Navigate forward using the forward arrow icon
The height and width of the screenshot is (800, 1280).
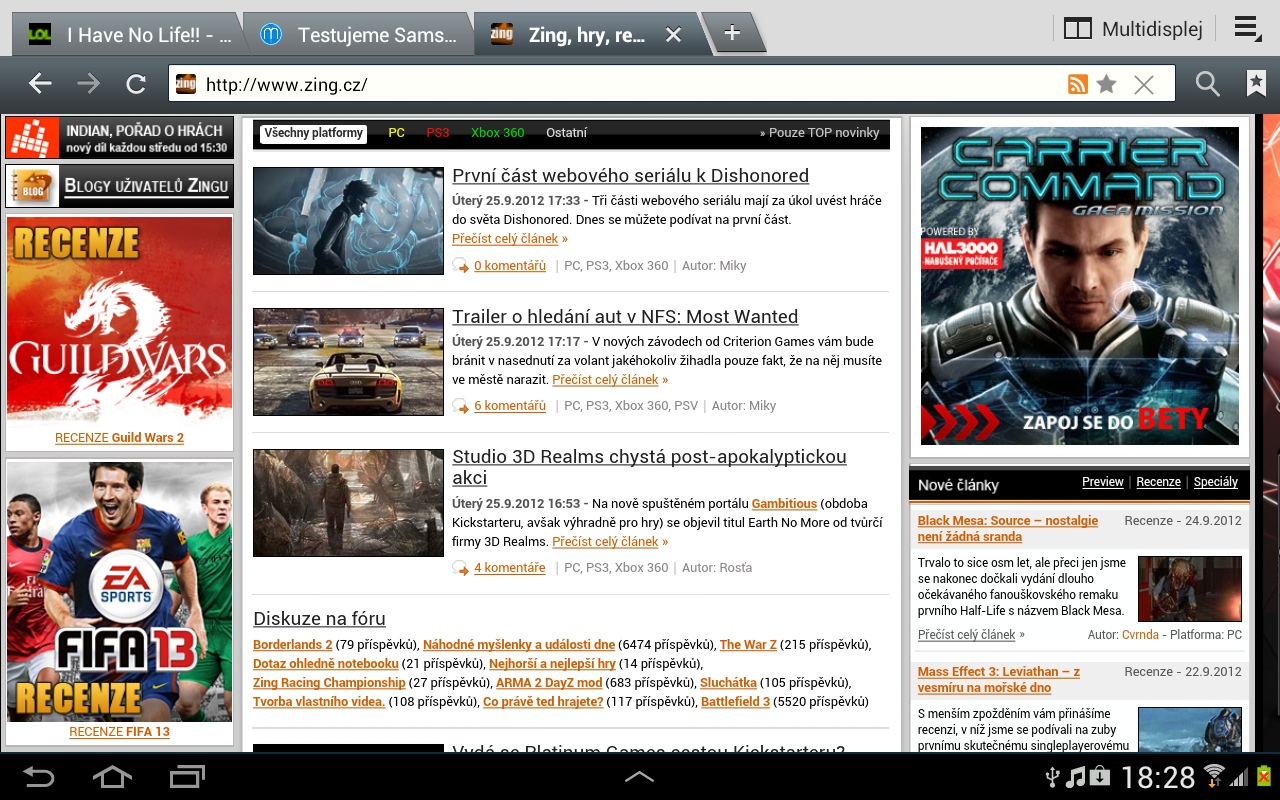(88, 83)
